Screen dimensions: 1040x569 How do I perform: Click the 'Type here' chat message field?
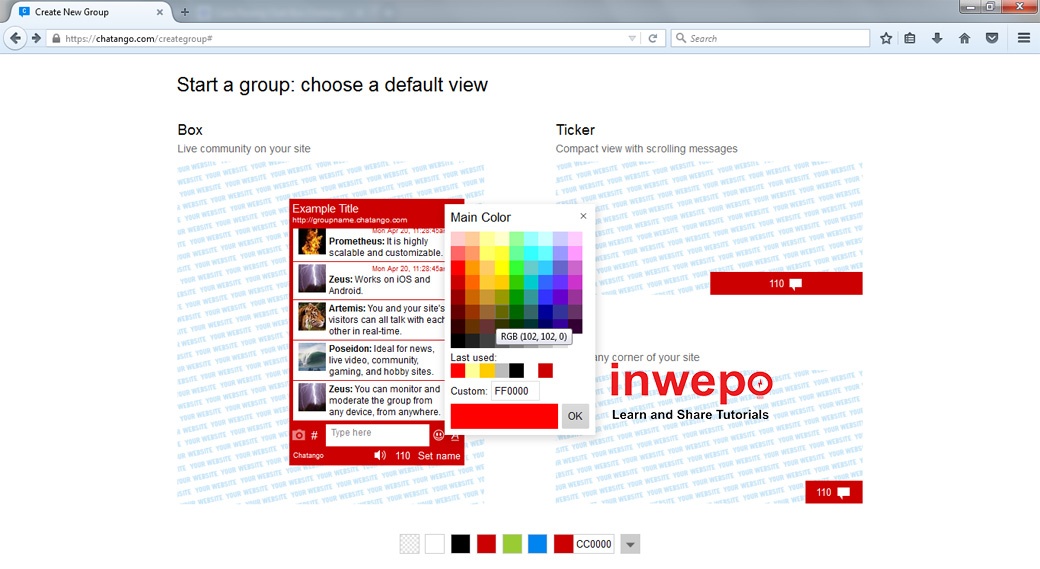point(377,434)
